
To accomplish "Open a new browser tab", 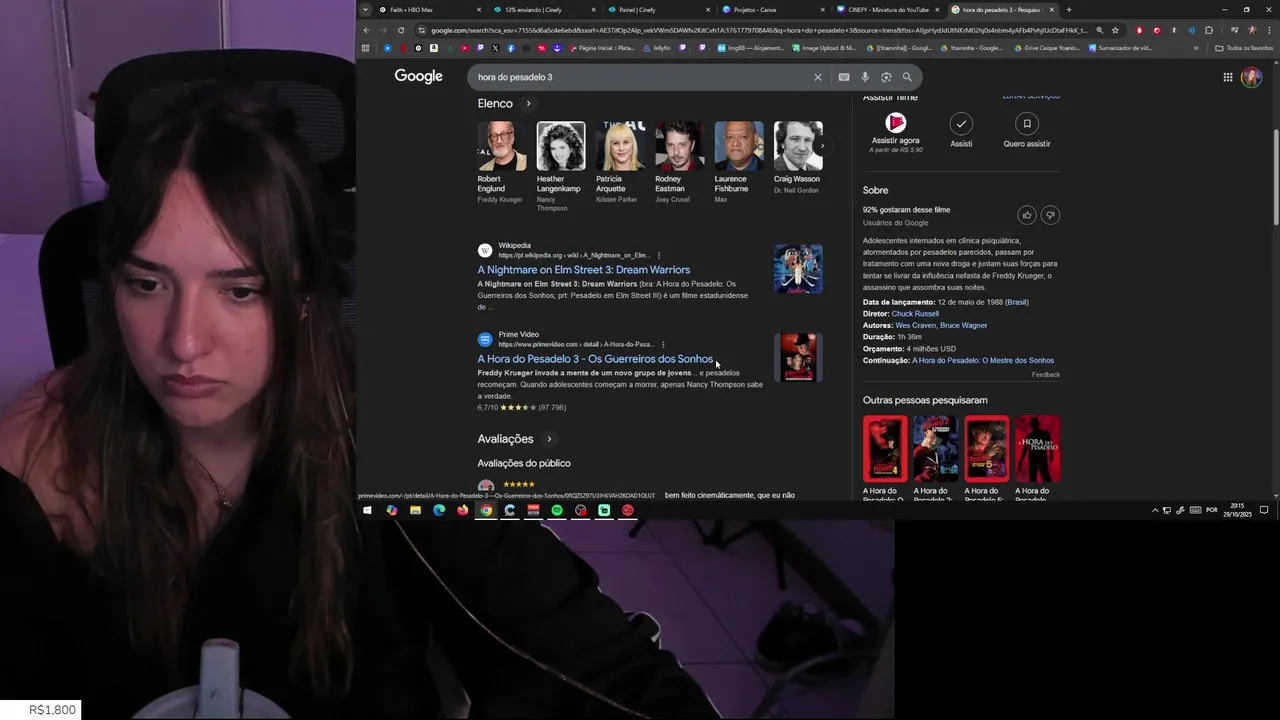I will [x=1069, y=9].
